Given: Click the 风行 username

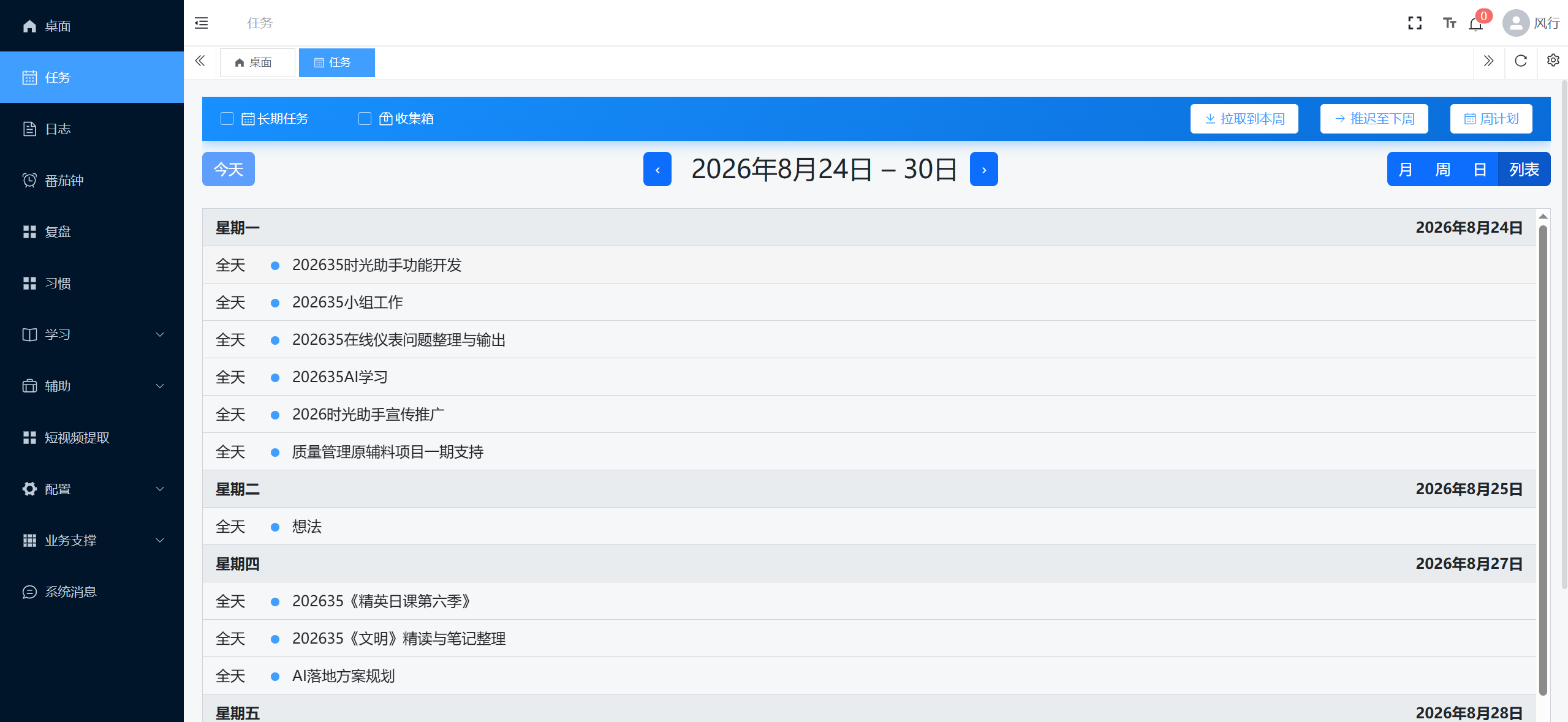Looking at the screenshot, I should tap(1547, 23).
